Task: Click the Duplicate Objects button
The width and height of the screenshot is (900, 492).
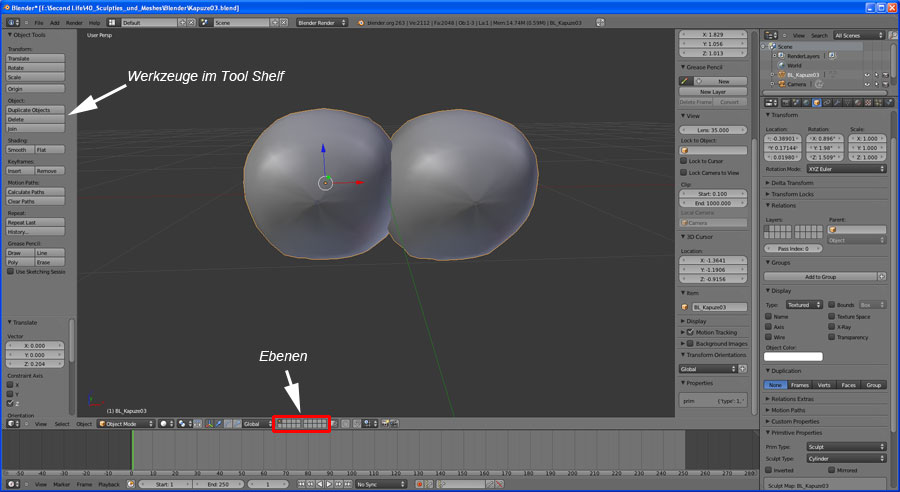Action: (35, 109)
